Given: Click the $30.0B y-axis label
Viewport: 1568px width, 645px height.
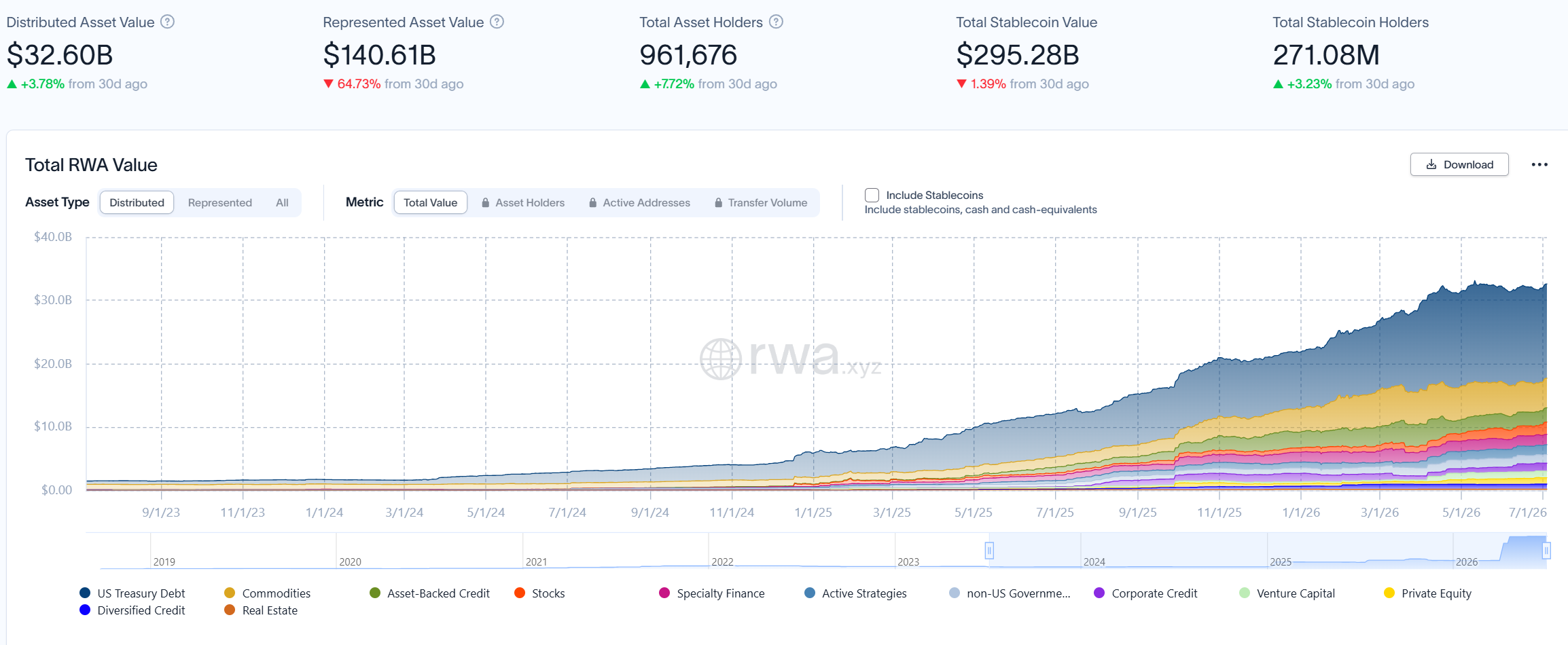Looking at the screenshot, I should pos(53,300).
